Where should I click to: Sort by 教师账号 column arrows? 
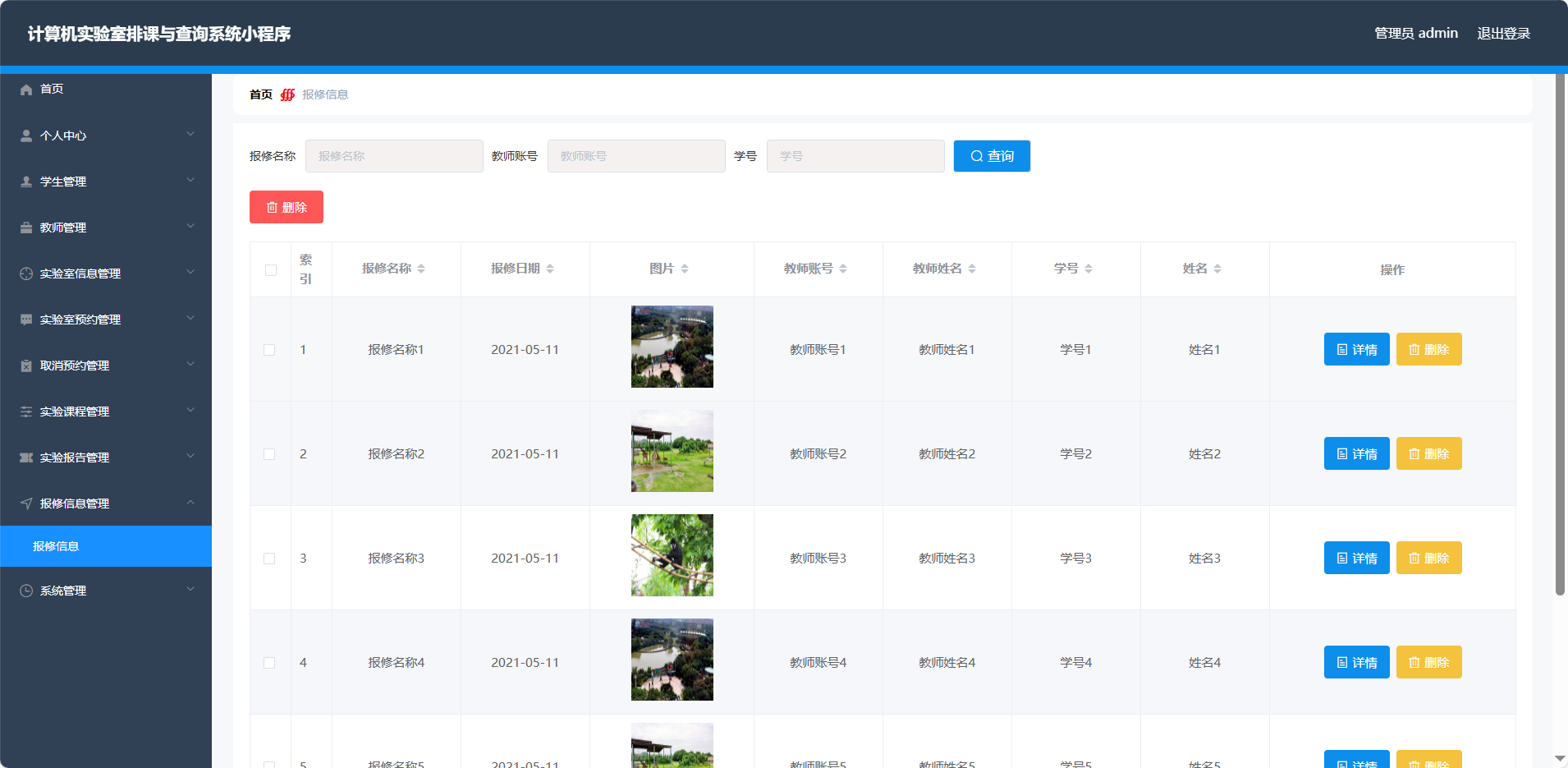[x=843, y=269]
